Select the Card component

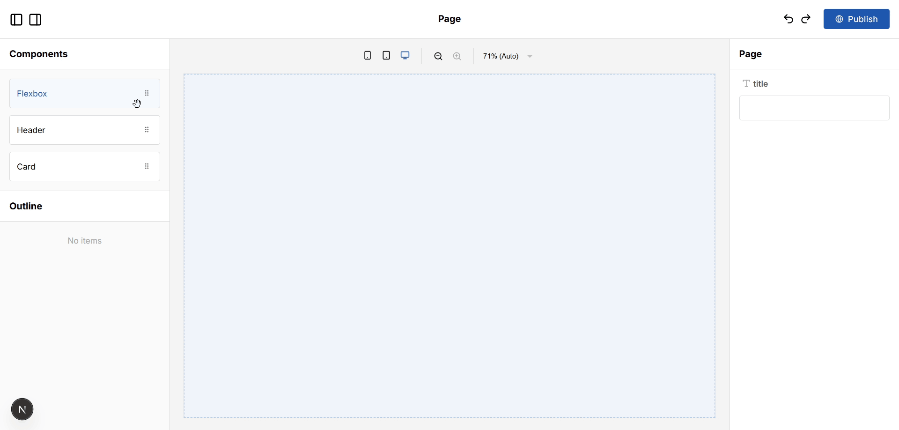84,167
